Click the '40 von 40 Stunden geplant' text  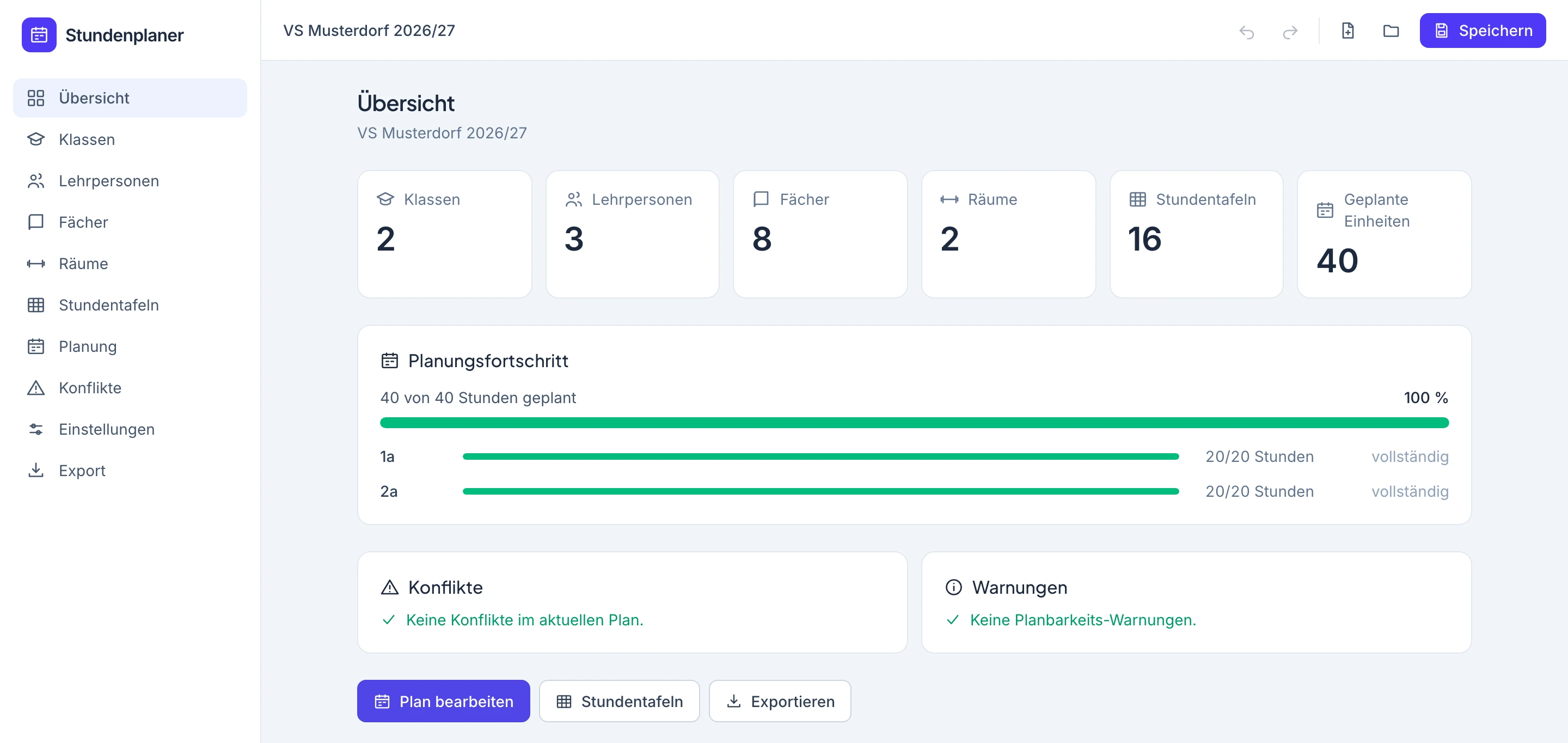coord(478,398)
